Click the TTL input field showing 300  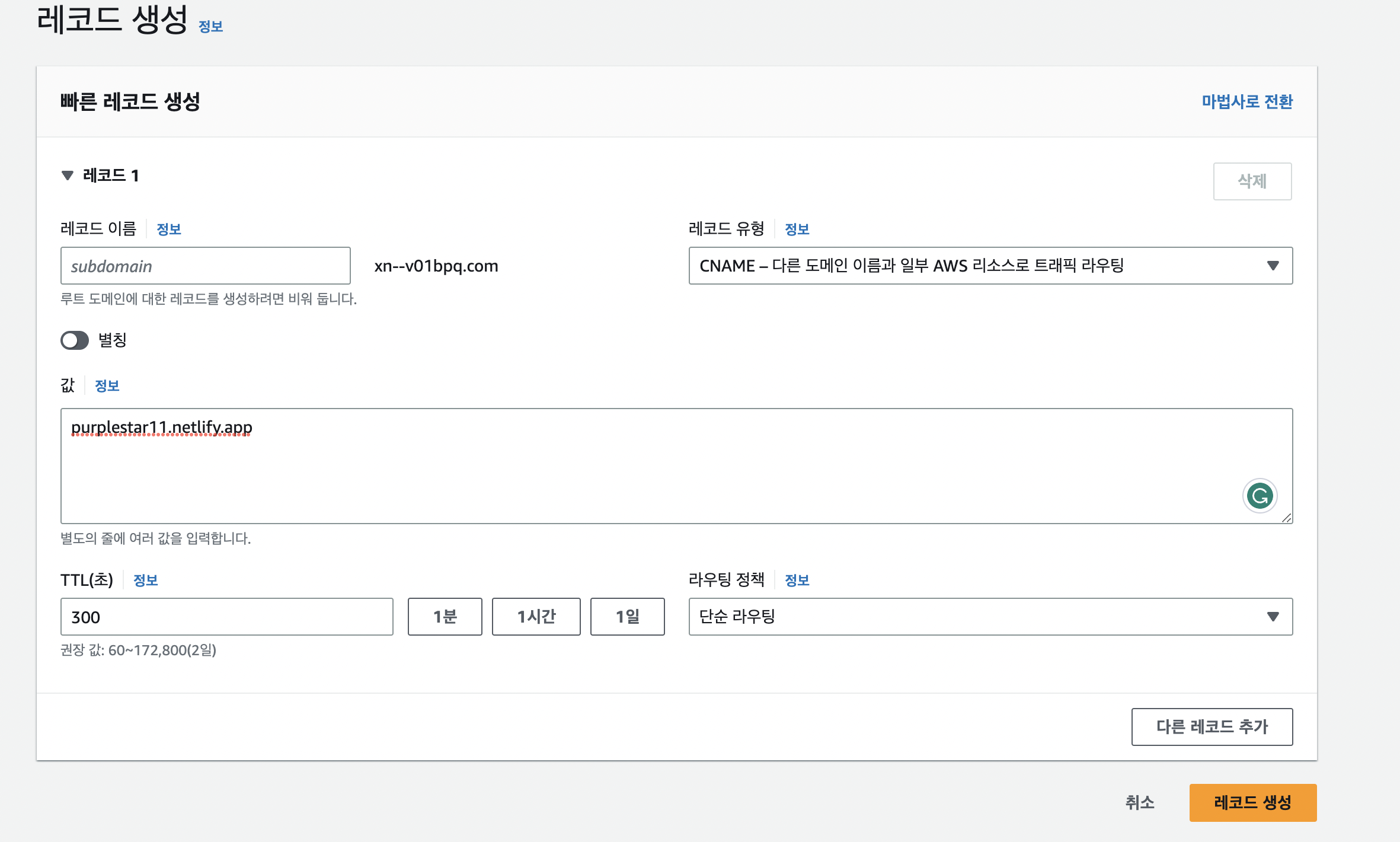[226, 617]
